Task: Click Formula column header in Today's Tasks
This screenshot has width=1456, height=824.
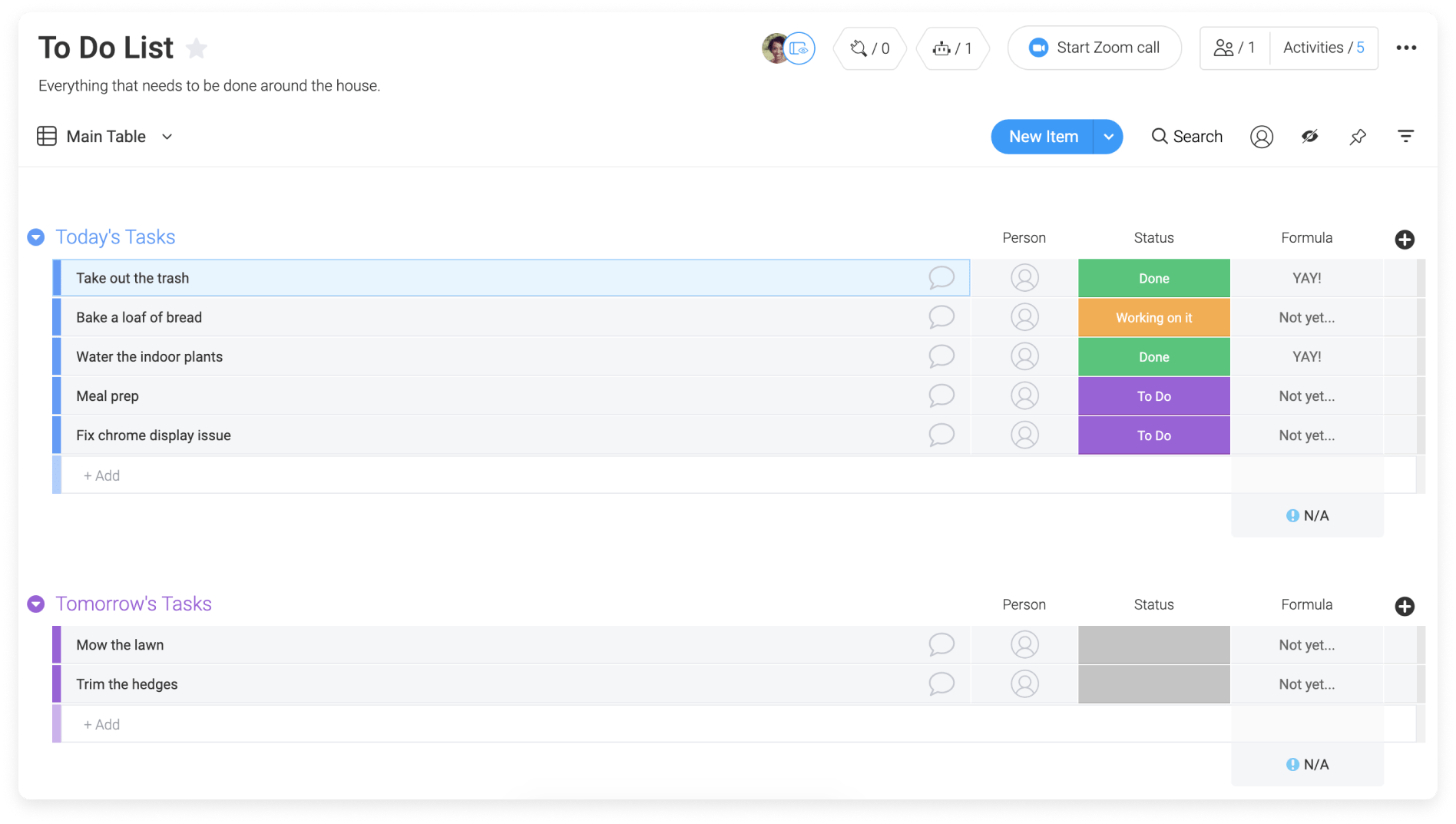Action: 1306,238
